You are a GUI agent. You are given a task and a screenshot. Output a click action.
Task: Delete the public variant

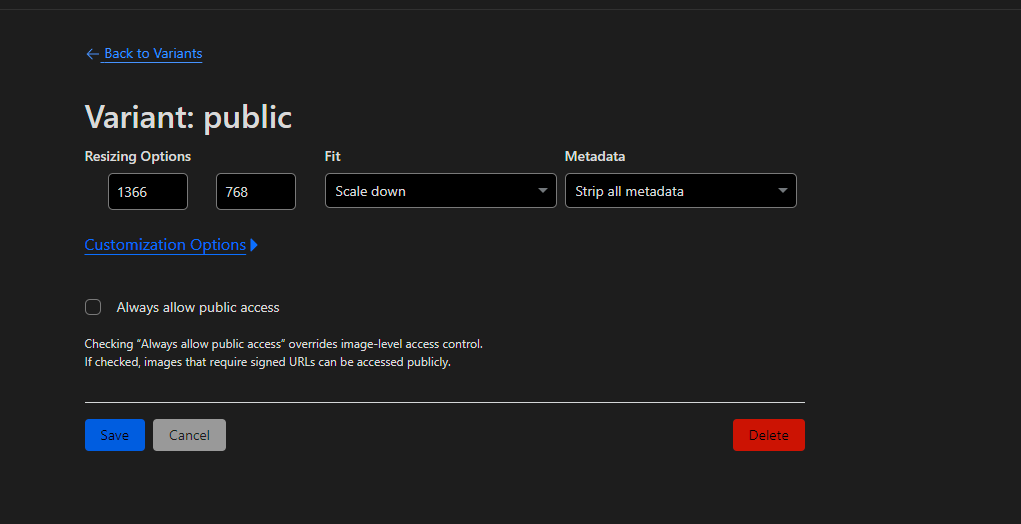click(768, 435)
